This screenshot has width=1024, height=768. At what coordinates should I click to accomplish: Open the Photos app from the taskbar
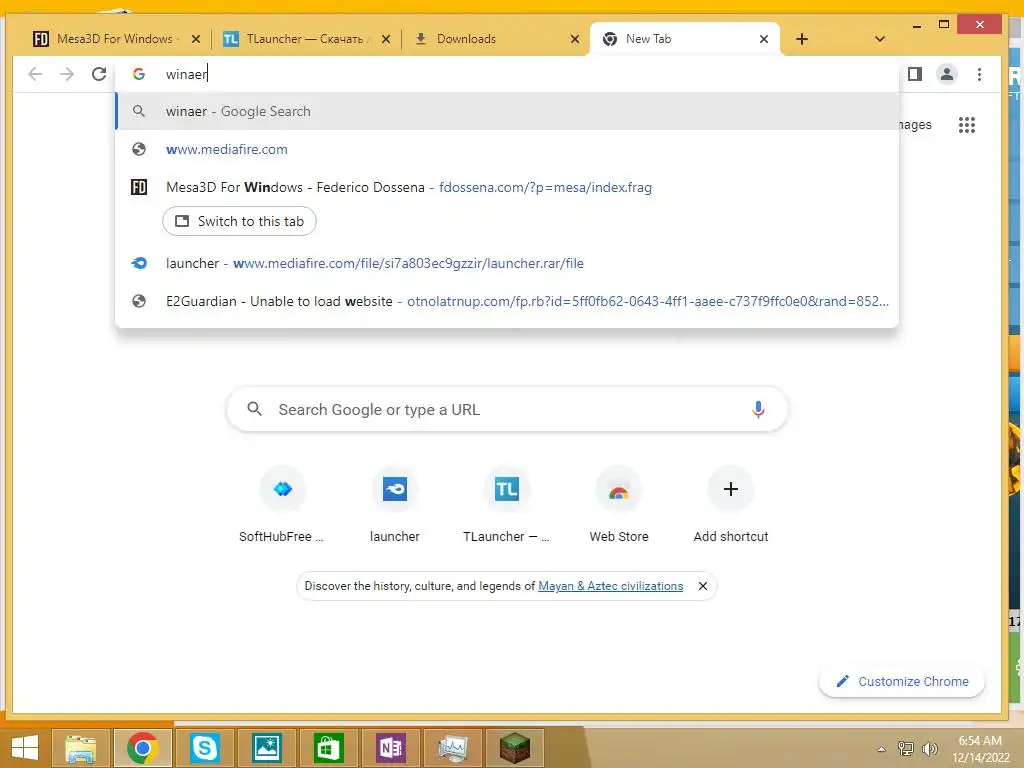point(266,748)
